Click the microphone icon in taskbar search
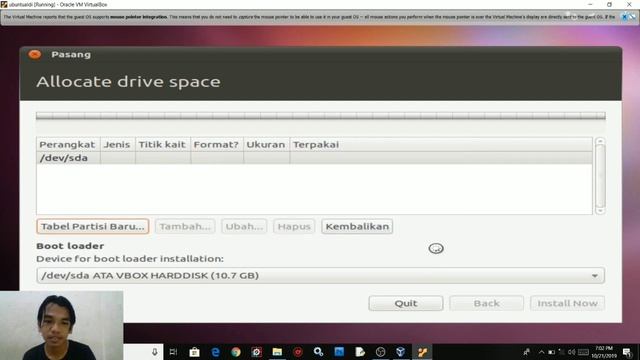 pyautogui.click(x=155, y=352)
